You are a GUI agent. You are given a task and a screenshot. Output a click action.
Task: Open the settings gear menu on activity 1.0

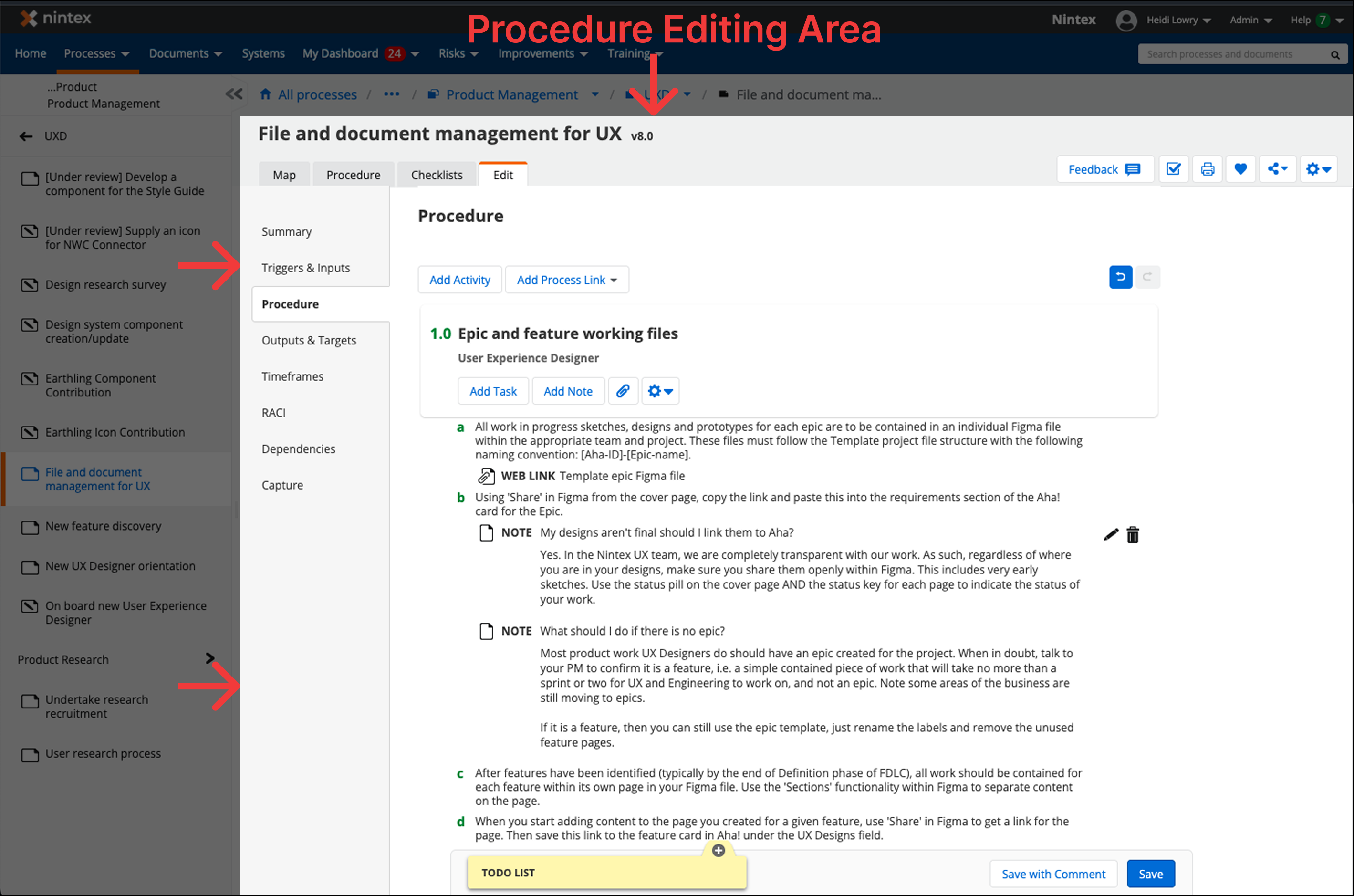click(x=660, y=391)
